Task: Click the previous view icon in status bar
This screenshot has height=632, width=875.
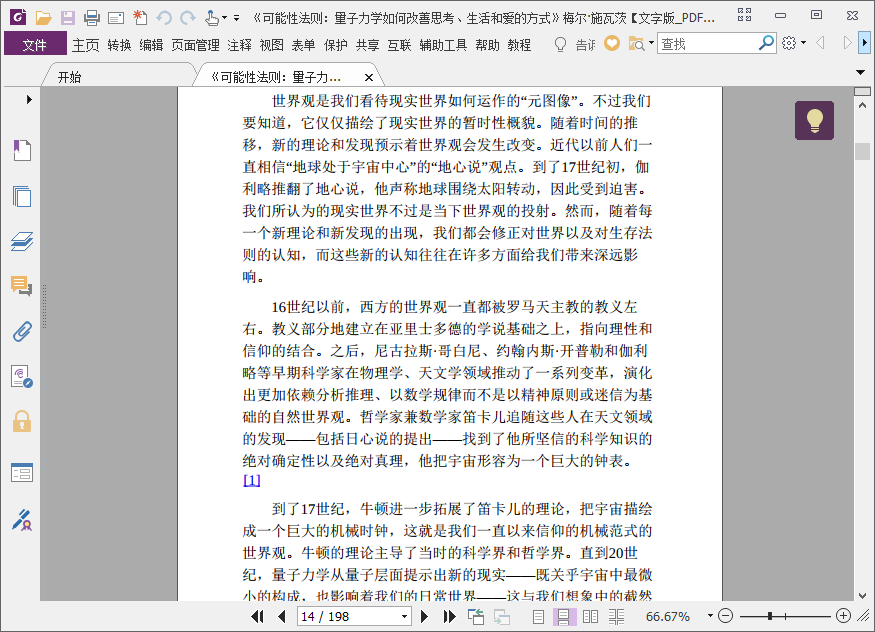Action: [476, 616]
